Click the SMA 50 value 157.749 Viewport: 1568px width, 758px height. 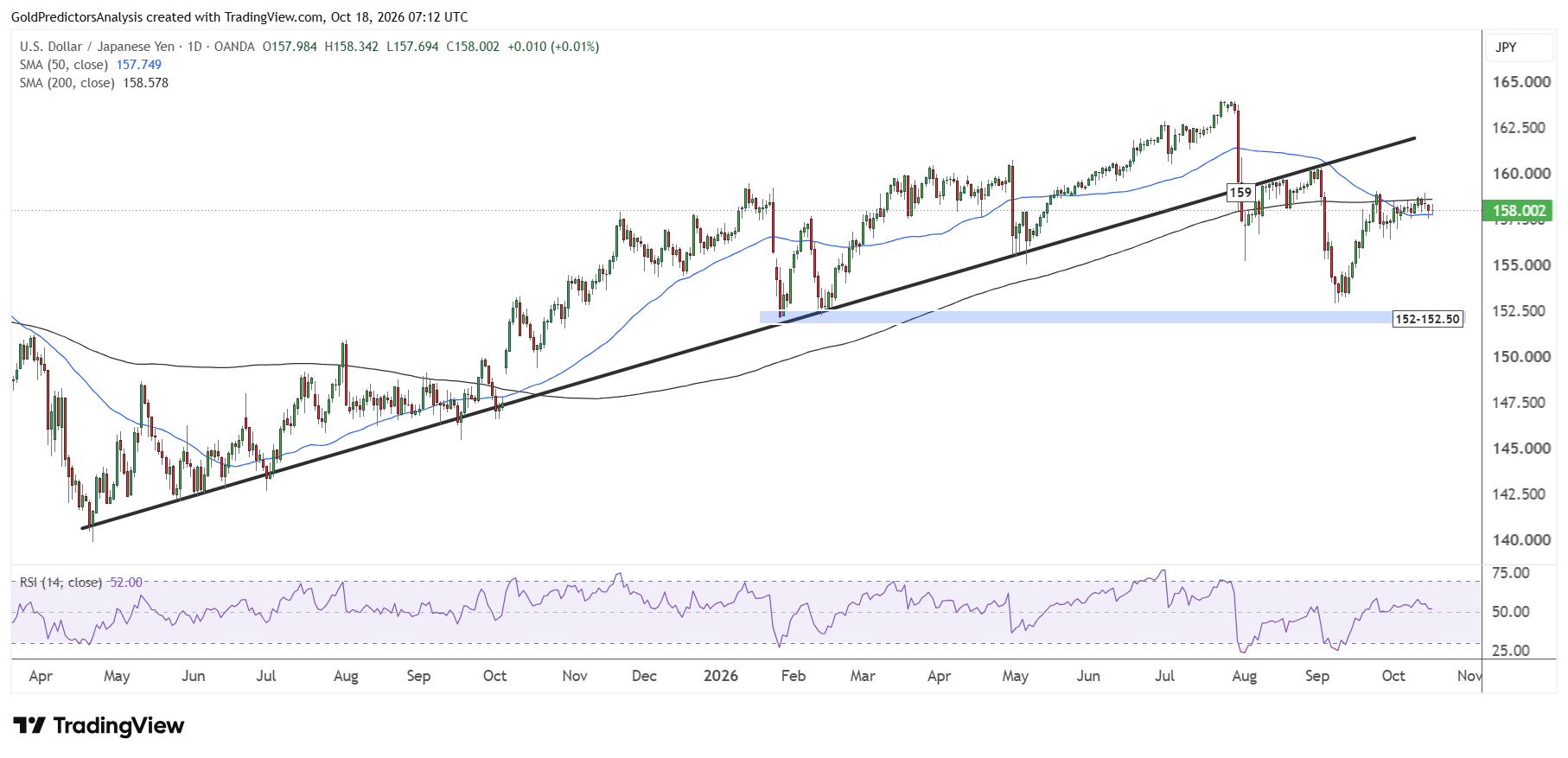pyautogui.click(x=139, y=65)
